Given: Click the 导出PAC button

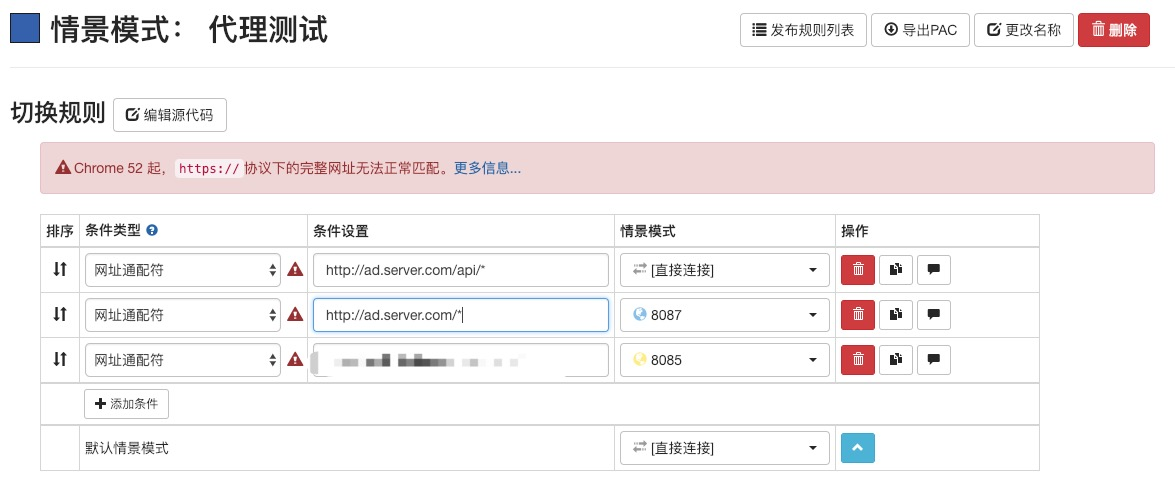Looking at the screenshot, I should pyautogui.click(x=920, y=30).
